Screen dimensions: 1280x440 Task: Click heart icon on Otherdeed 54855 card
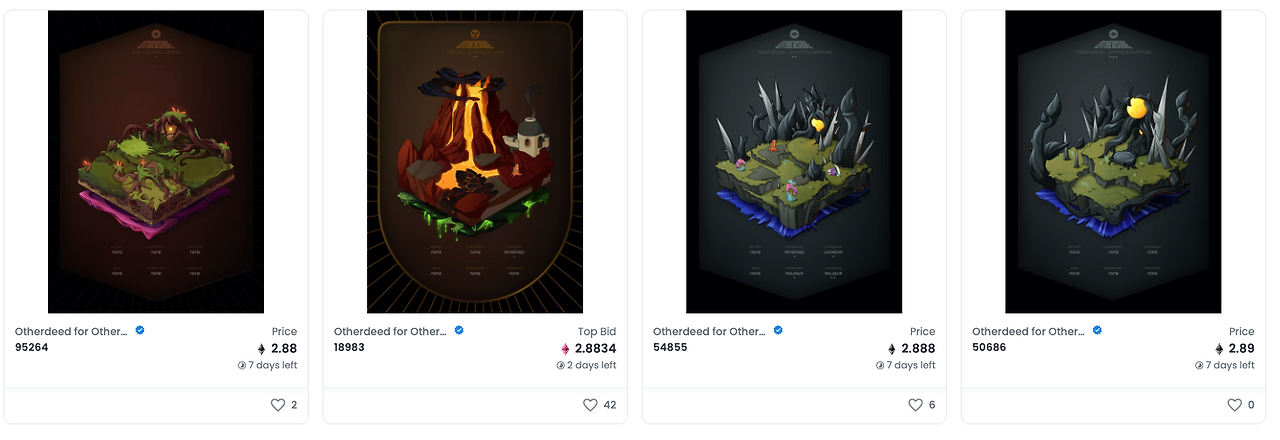point(915,405)
